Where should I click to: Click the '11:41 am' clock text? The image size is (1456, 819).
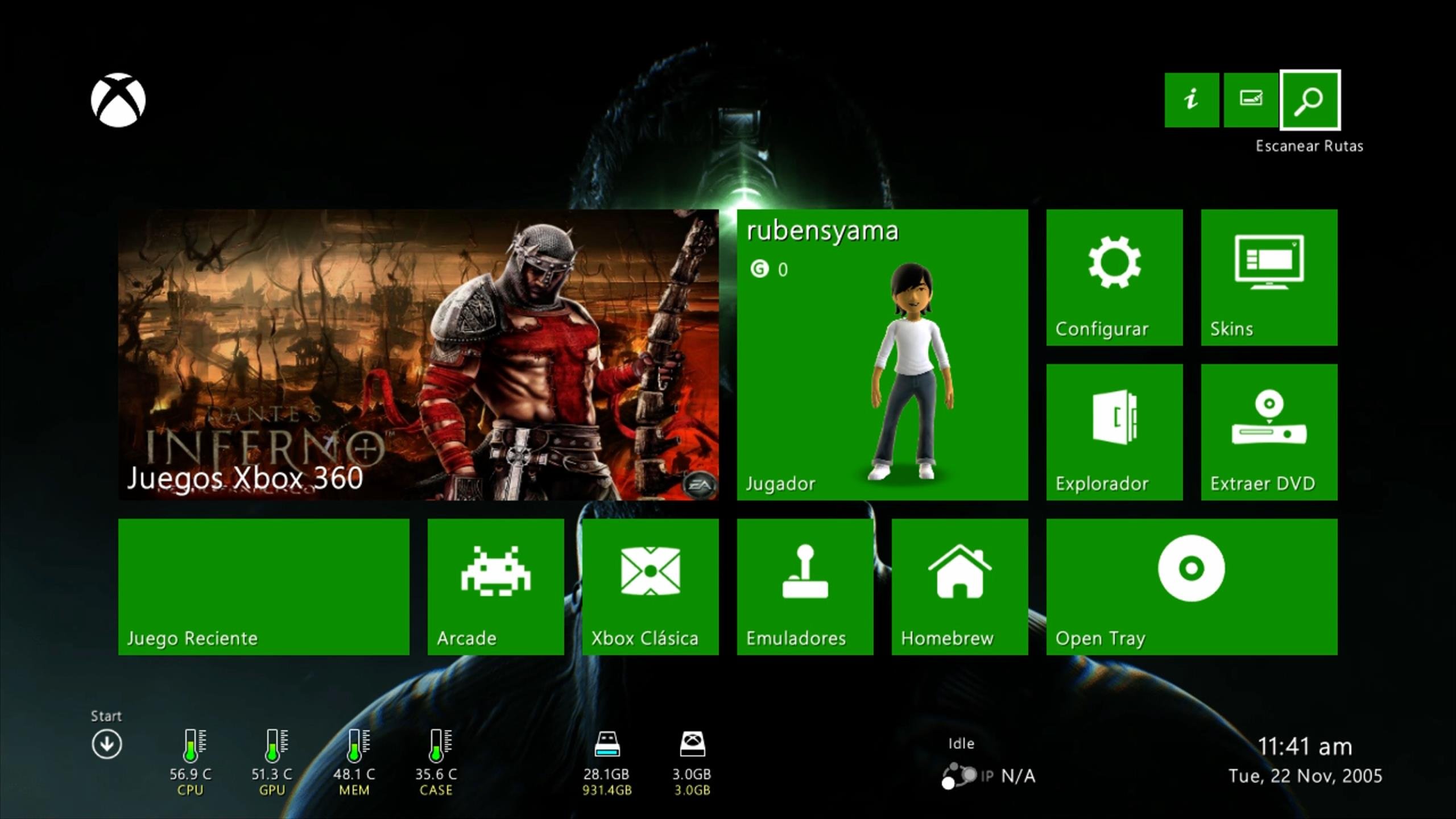pyautogui.click(x=1305, y=747)
